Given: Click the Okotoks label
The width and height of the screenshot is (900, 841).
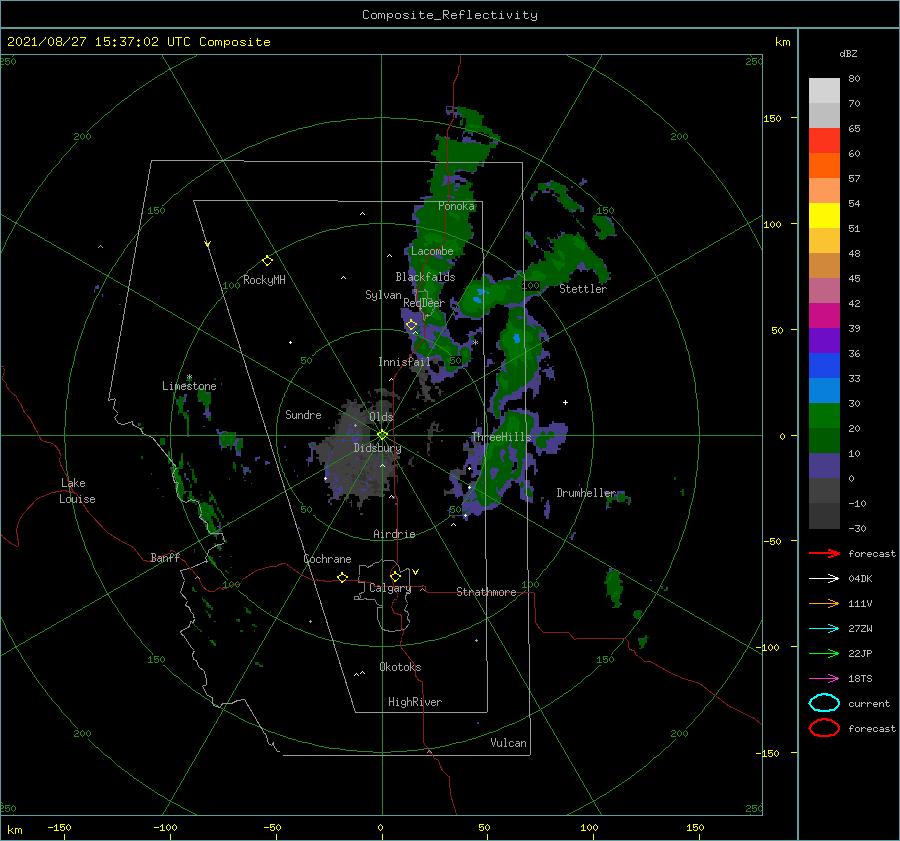Looking at the screenshot, I should tap(400, 667).
